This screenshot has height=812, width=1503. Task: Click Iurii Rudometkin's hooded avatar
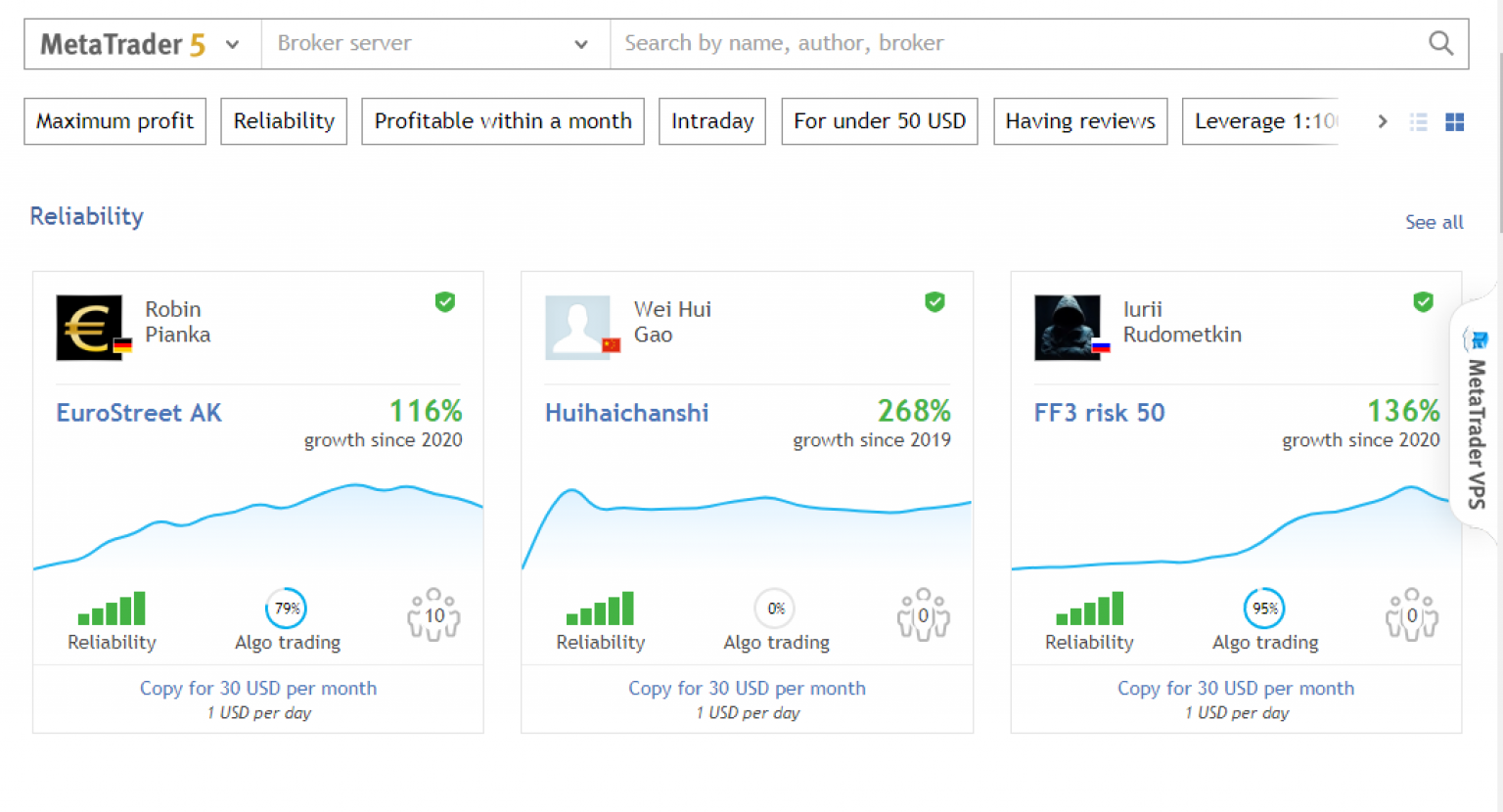coord(1068,328)
